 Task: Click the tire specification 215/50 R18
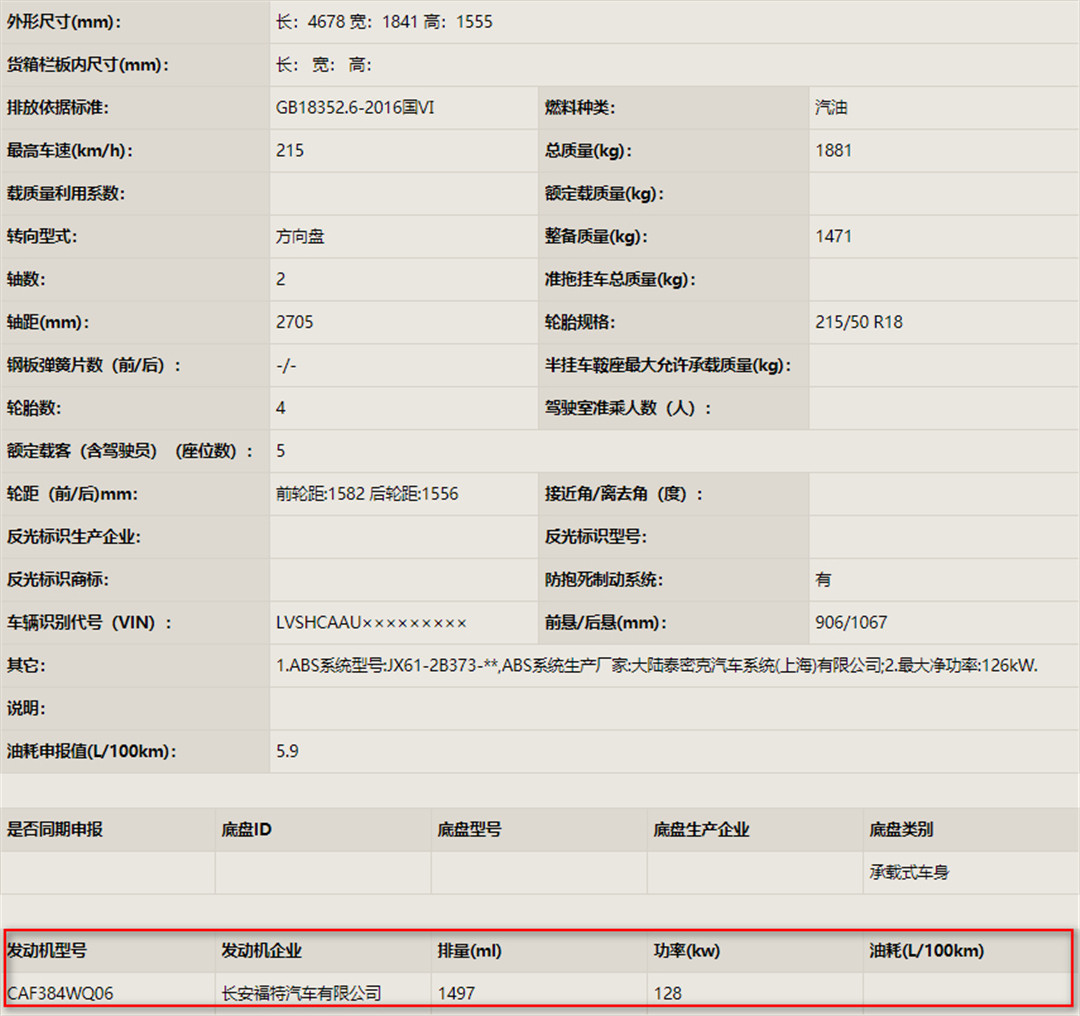pyautogui.click(x=859, y=322)
